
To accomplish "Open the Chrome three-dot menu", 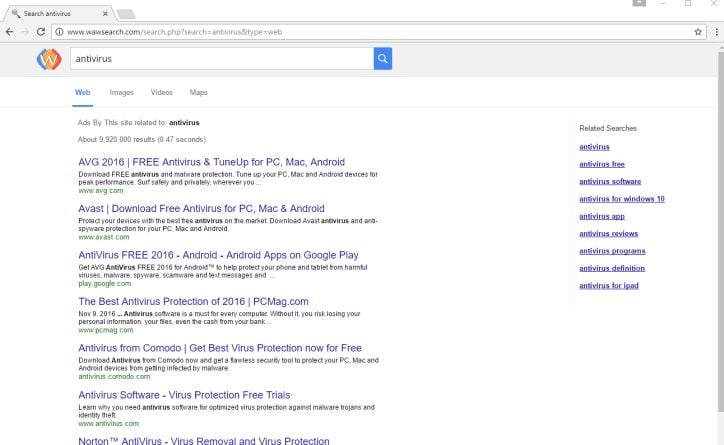I will click(716, 32).
